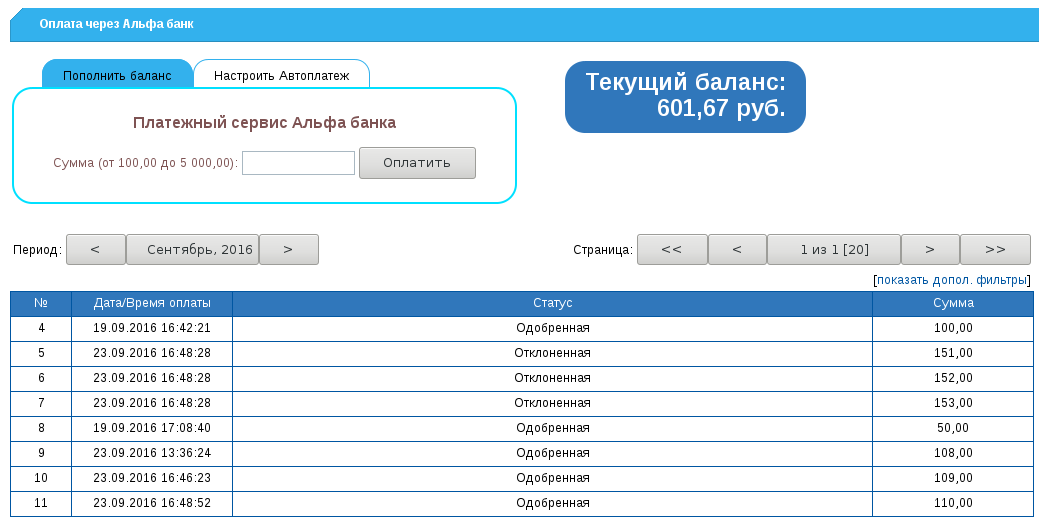1039x519 pixels.
Task: Go to previous period month
Action: click(95, 250)
